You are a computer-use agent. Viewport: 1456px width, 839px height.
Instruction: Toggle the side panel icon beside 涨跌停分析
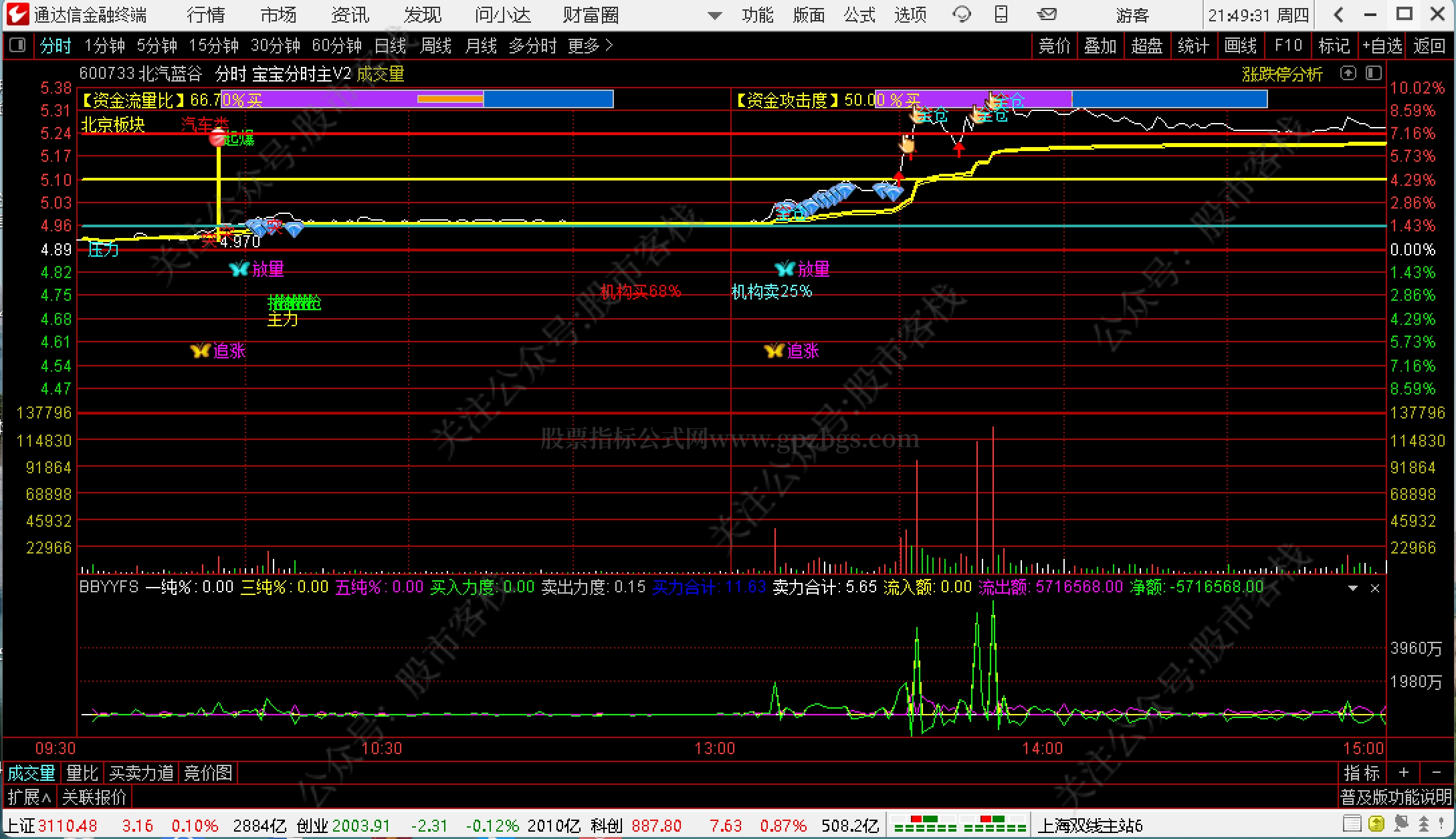point(1374,74)
